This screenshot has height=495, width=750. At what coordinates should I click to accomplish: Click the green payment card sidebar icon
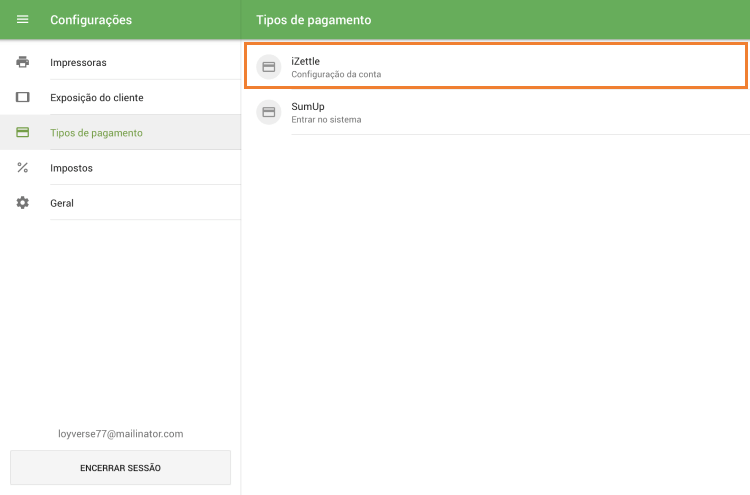22,132
